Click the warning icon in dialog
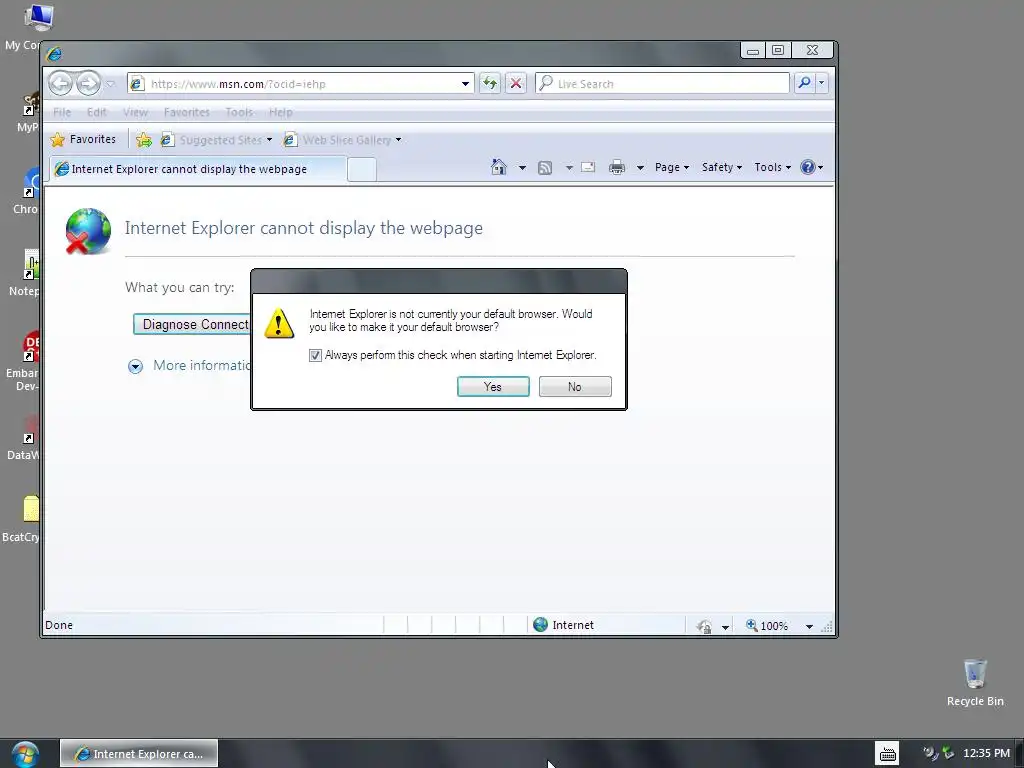1024x768 pixels. (279, 323)
